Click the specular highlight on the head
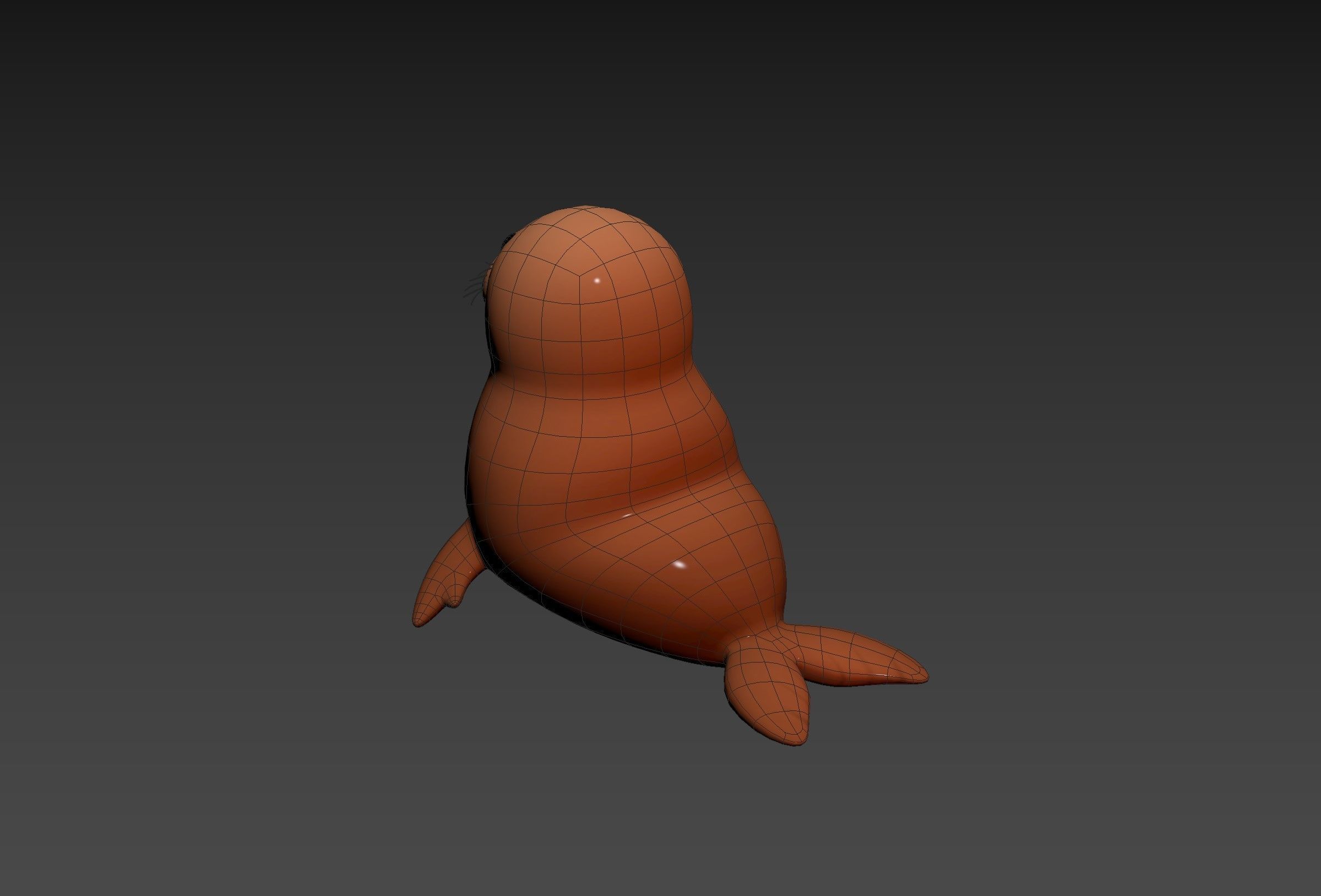 (597, 280)
